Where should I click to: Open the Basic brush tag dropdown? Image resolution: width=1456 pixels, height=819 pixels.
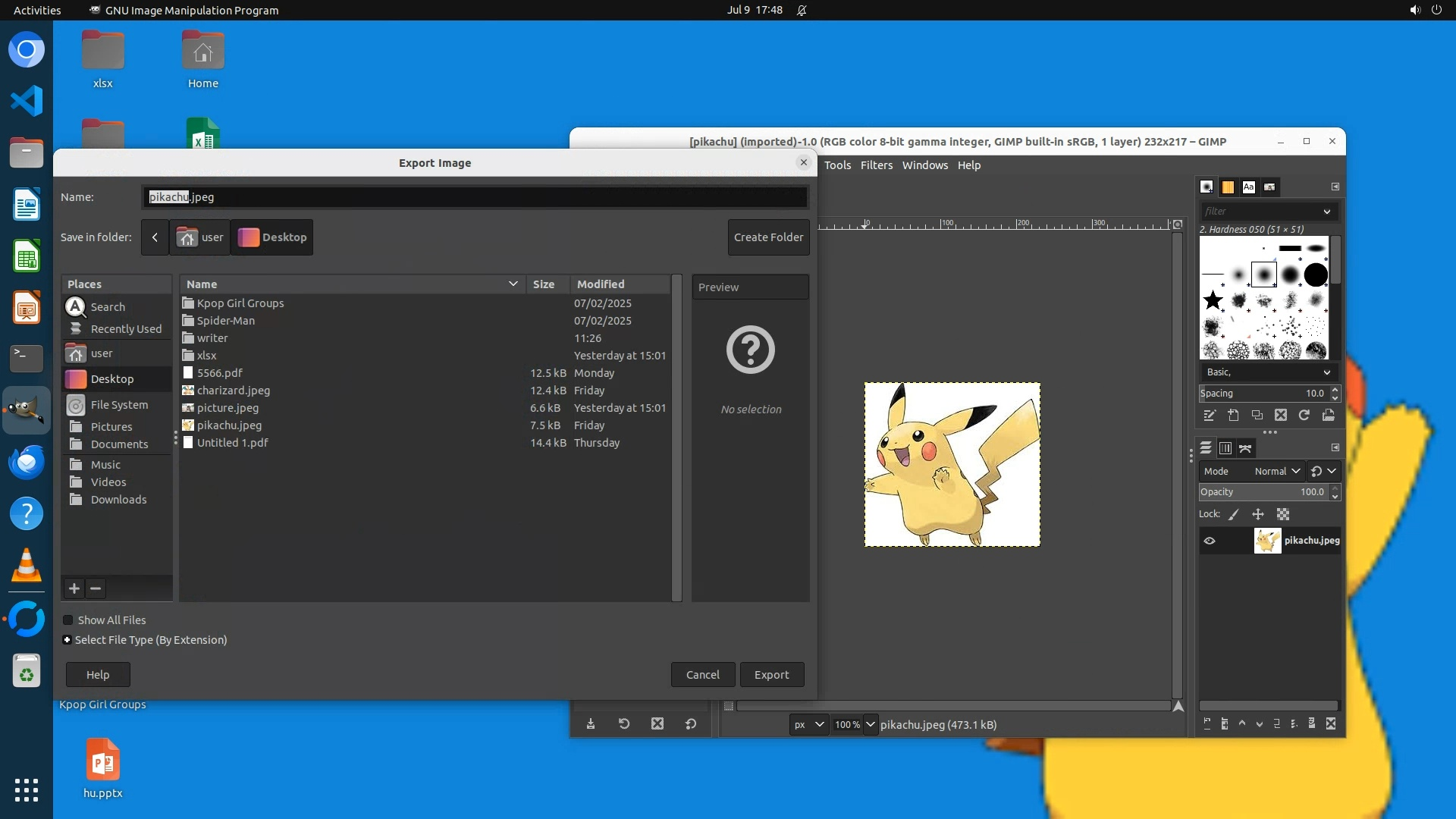[1268, 372]
